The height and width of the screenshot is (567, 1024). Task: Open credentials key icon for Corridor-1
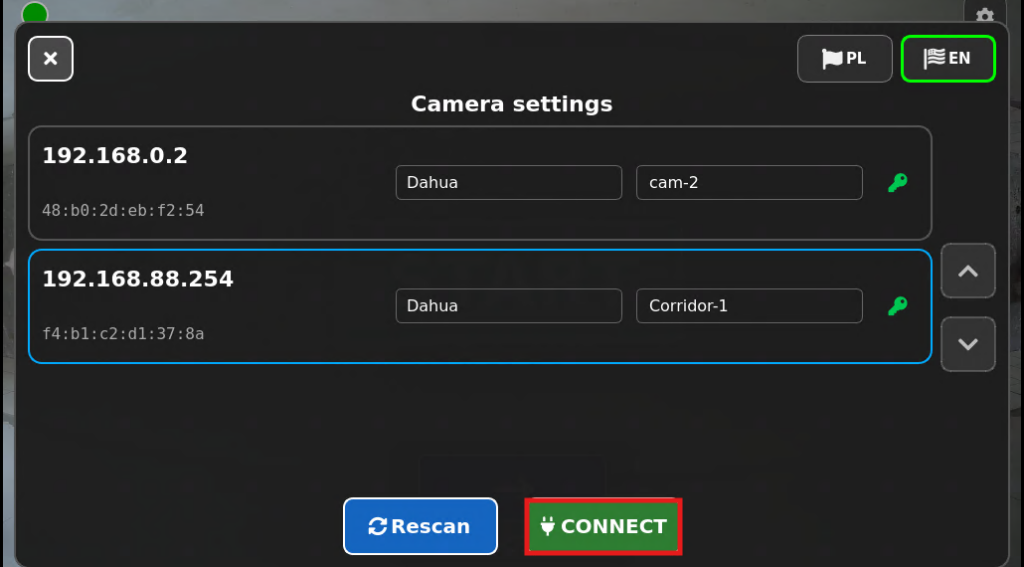[x=898, y=306]
